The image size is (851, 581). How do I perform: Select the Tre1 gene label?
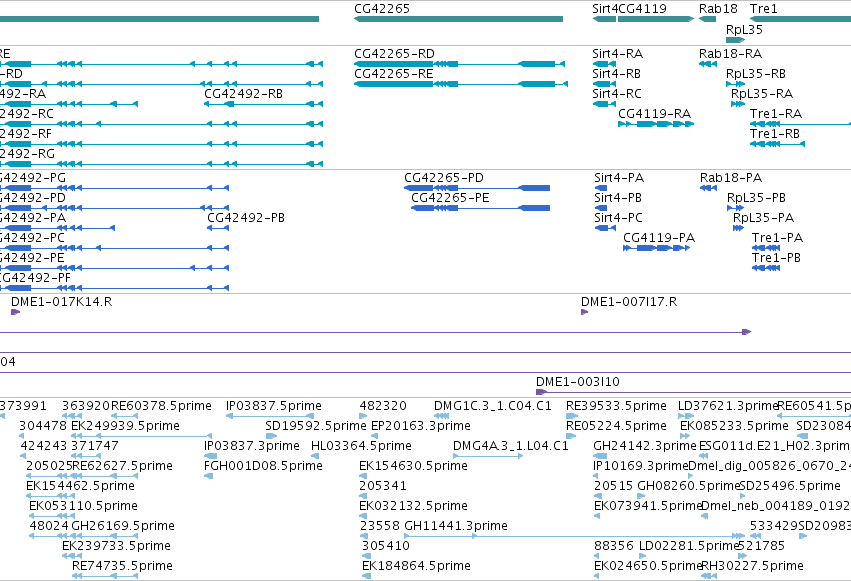tap(764, 9)
